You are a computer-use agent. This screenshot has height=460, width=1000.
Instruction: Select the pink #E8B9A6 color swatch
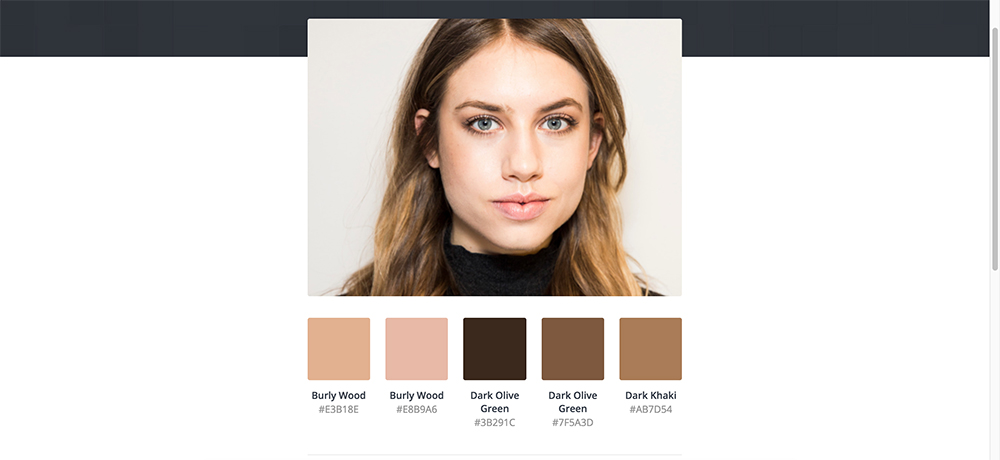[x=416, y=349]
